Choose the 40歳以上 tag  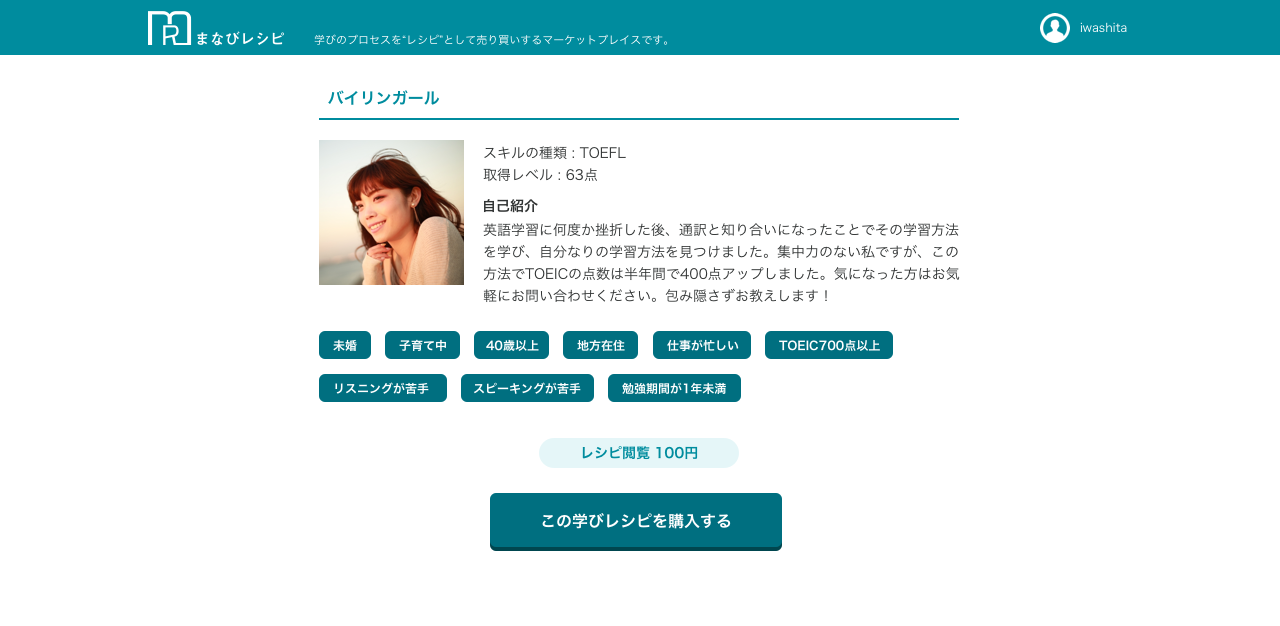(x=511, y=345)
